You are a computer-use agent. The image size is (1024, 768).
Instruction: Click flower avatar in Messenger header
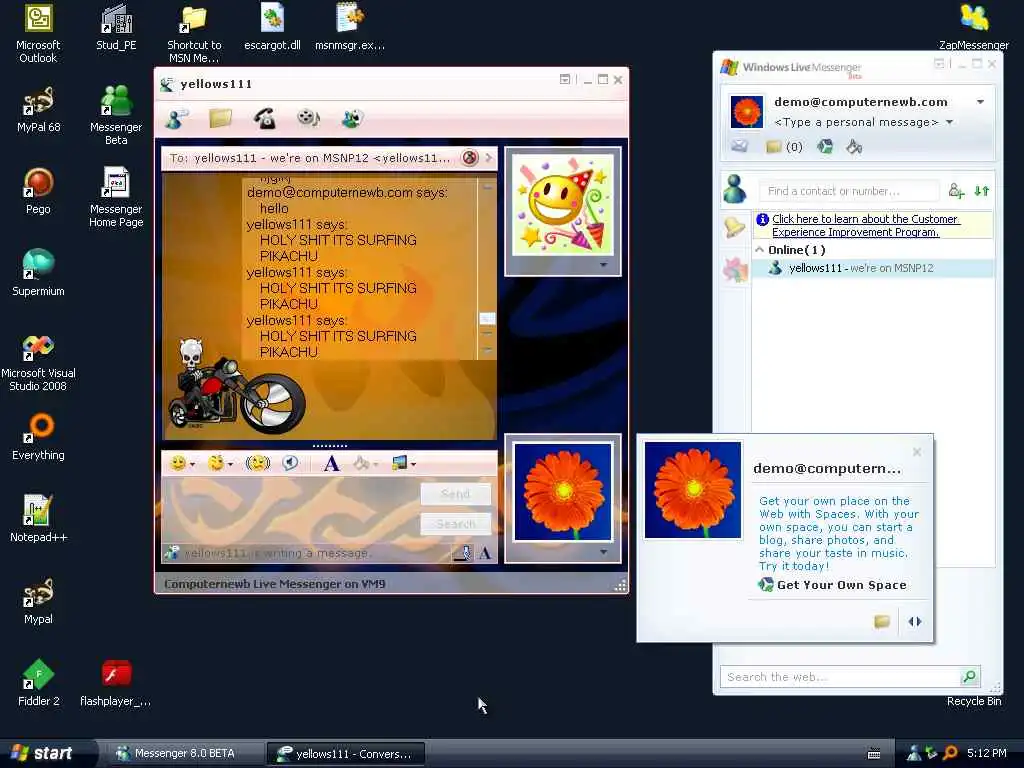[x=746, y=112]
